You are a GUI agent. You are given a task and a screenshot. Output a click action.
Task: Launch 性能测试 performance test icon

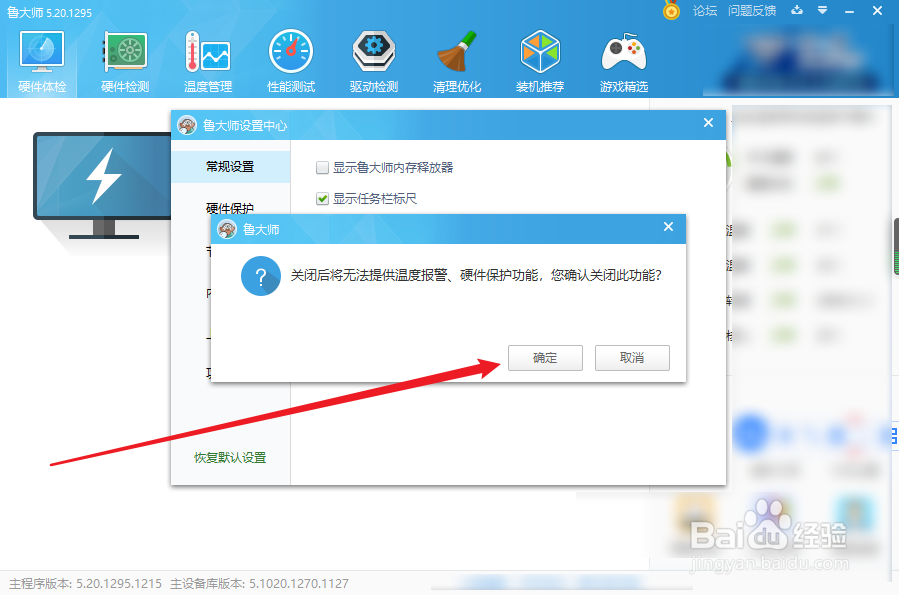click(291, 62)
